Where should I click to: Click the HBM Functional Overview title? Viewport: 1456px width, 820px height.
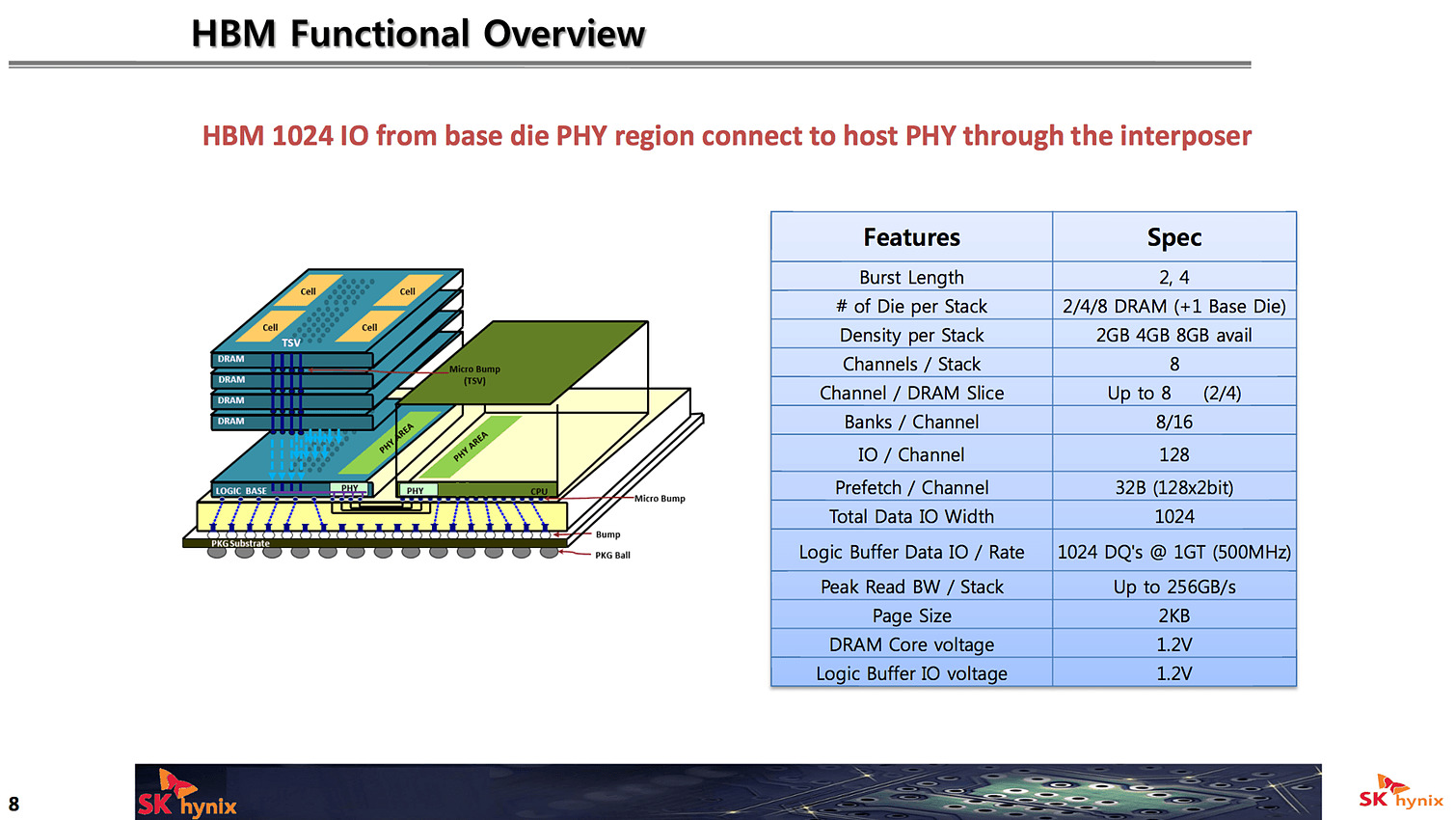(418, 34)
